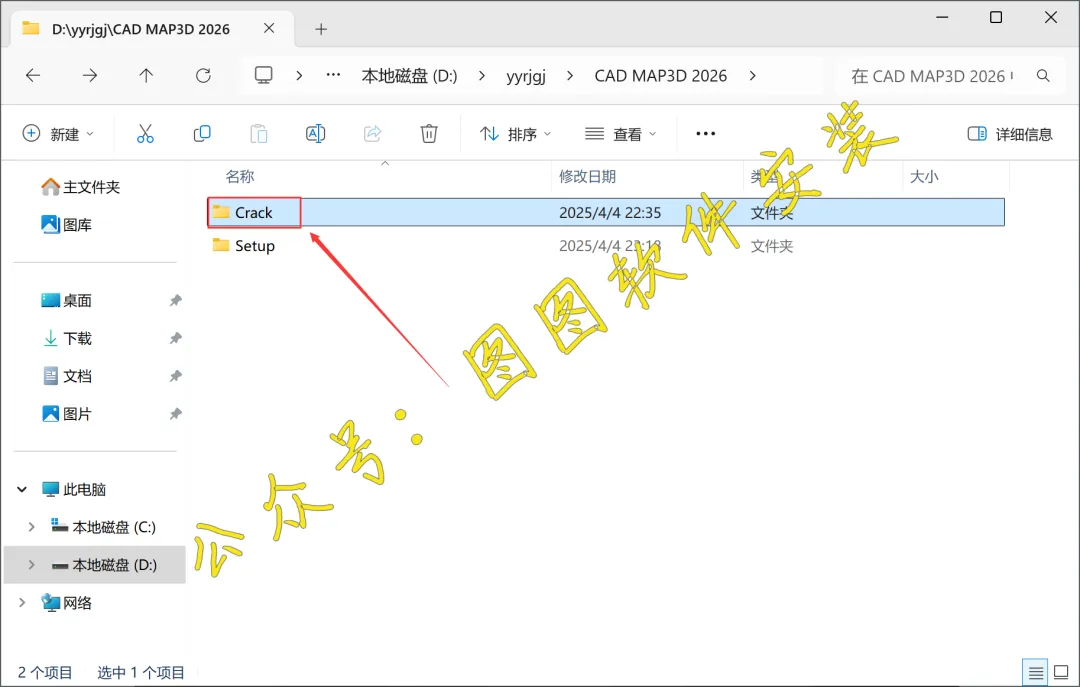The image size is (1080, 687).
Task: Open the see more options menu
Action: (x=705, y=134)
